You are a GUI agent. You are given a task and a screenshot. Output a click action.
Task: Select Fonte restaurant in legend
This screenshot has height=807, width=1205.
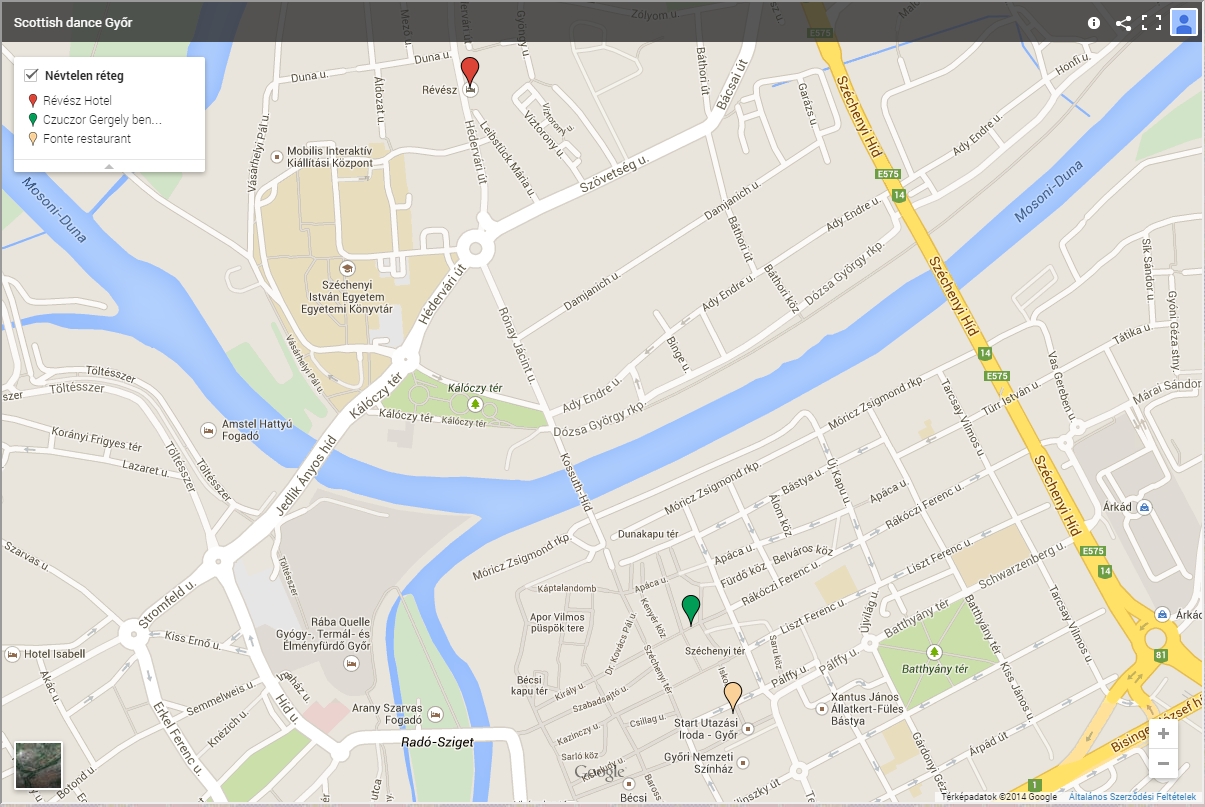coord(86,138)
